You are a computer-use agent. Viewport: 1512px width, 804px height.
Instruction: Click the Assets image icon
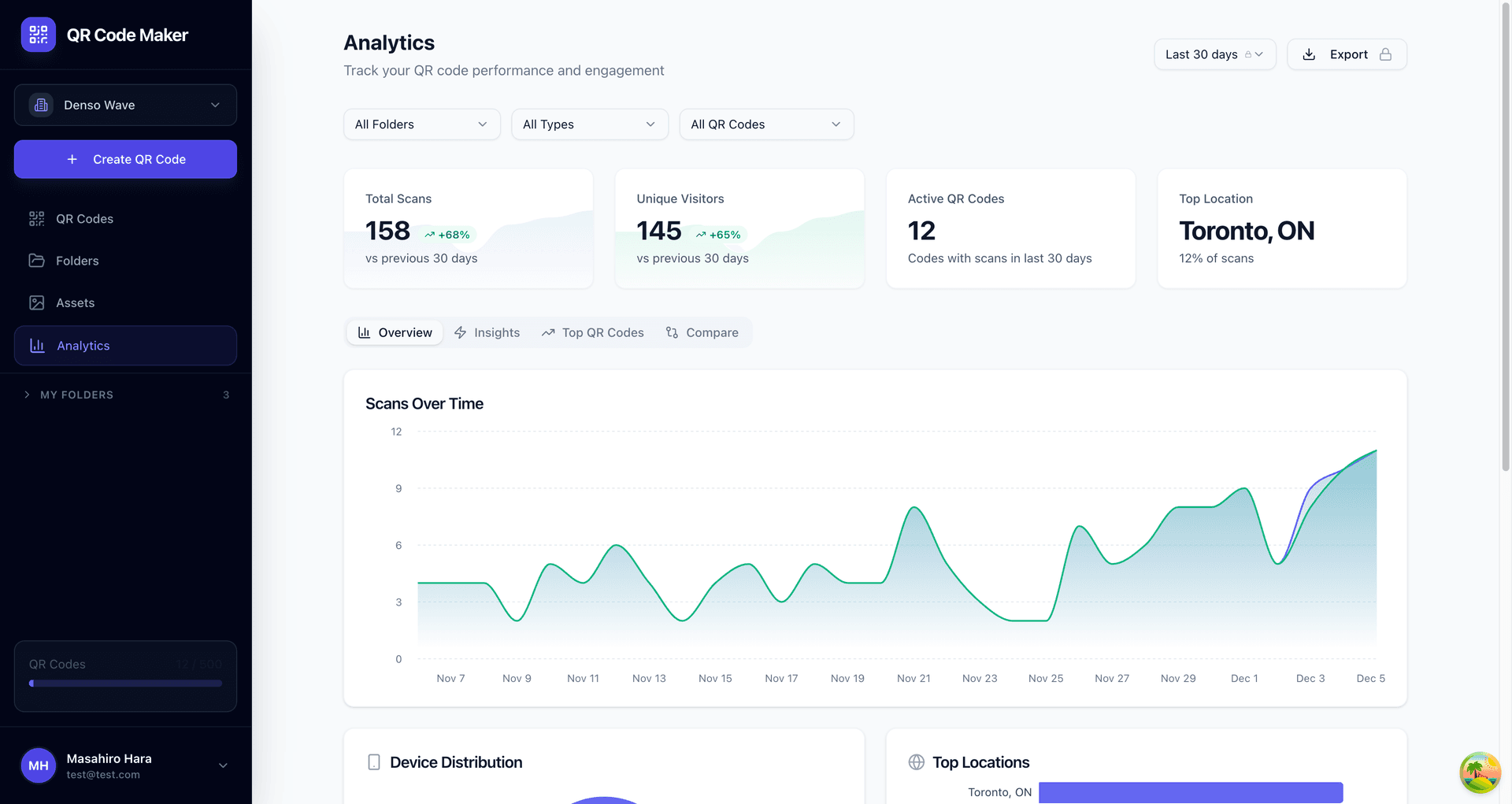[x=36, y=302]
